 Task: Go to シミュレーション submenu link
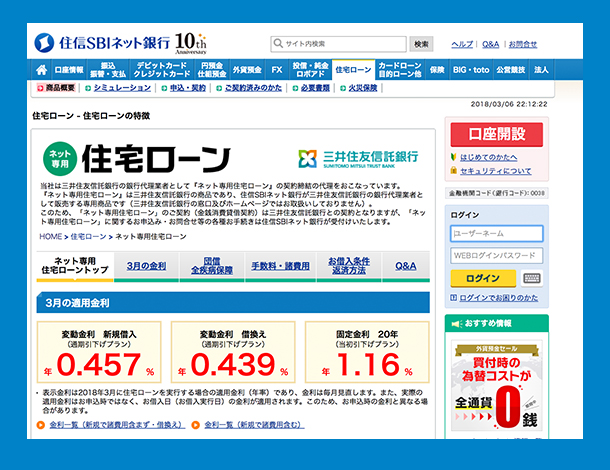point(122,88)
